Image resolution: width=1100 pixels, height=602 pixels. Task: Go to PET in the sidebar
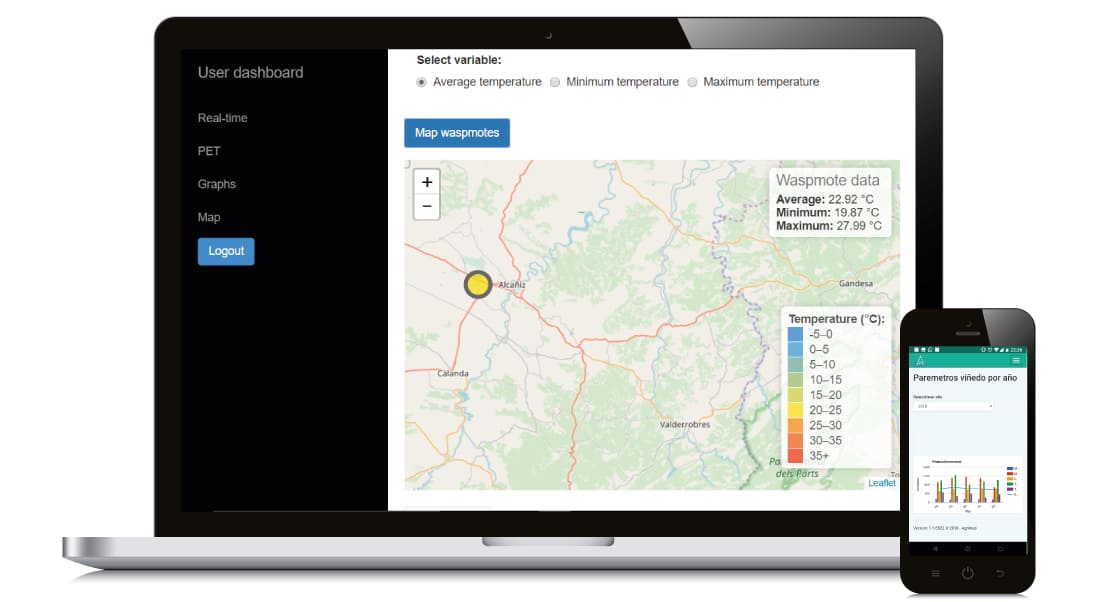pos(209,151)
